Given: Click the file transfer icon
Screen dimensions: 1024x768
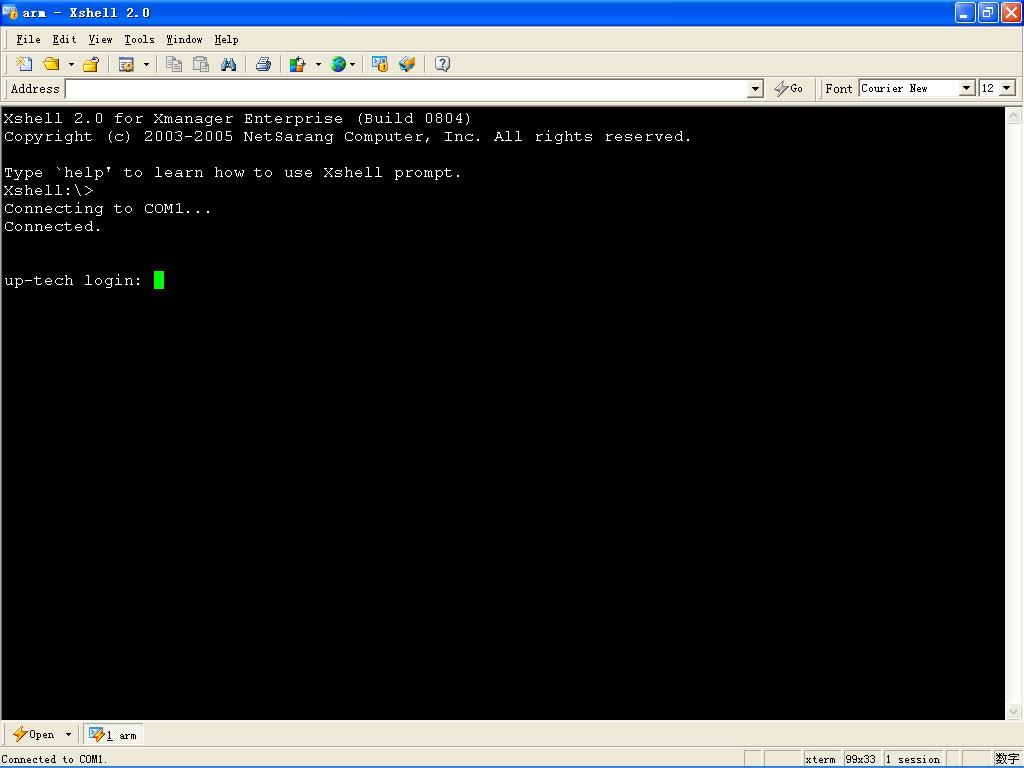Looking at the screenshot, I should (407, 64).
